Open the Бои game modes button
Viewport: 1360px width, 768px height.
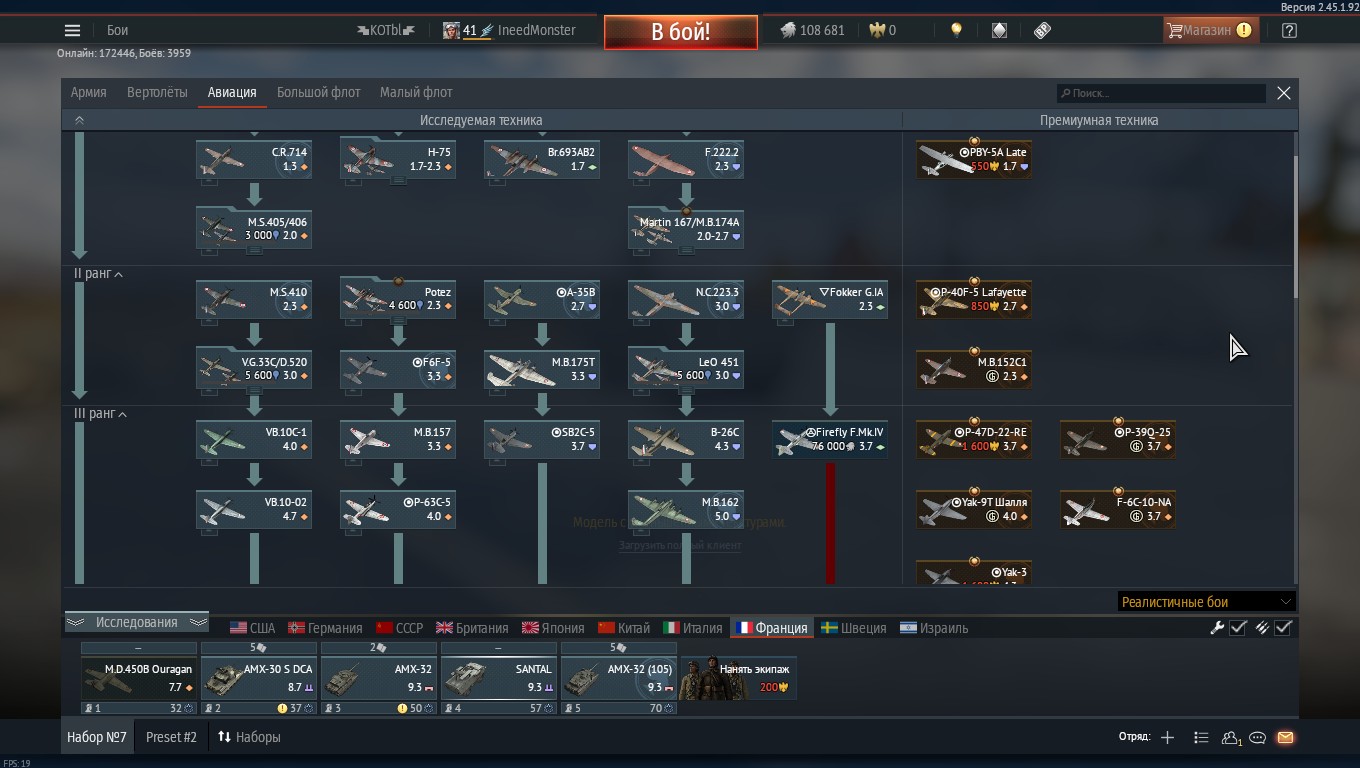click(x=117, y=30)
